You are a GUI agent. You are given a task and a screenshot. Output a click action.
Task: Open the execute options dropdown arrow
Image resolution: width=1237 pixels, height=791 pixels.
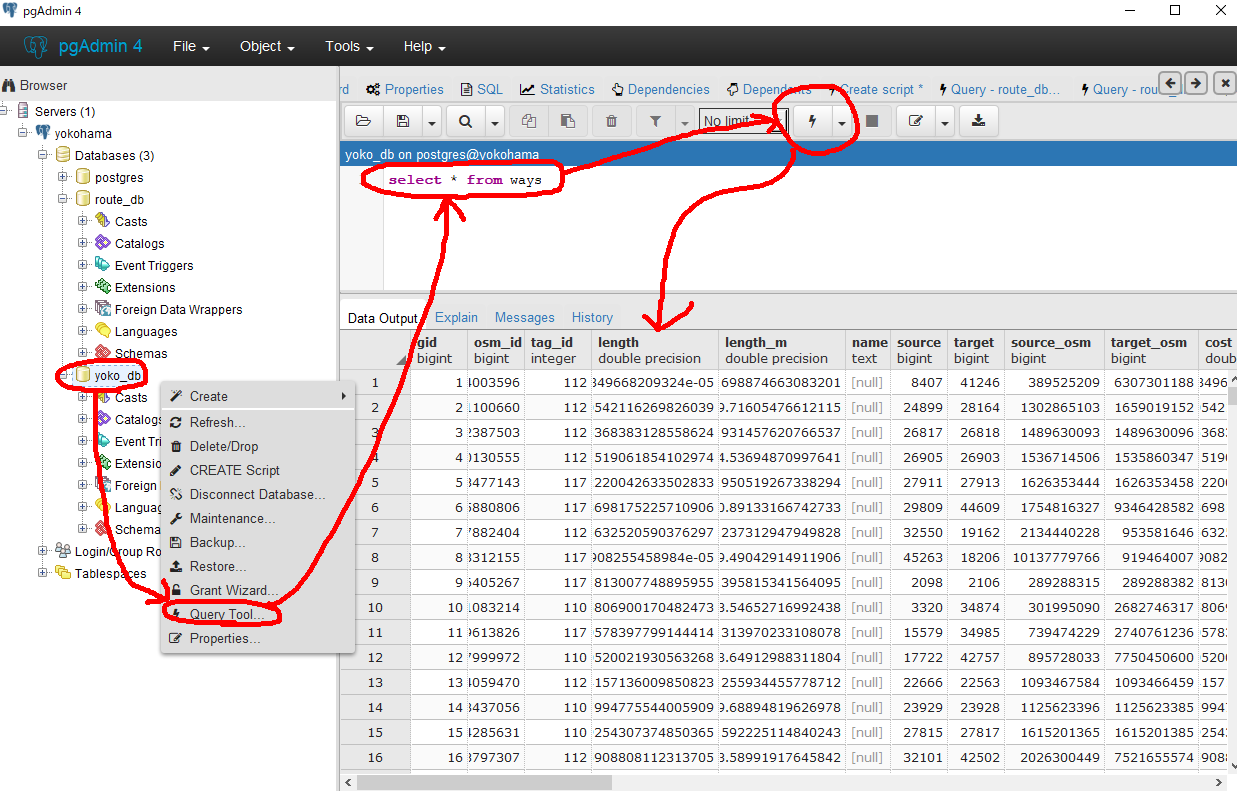[842, 121]
